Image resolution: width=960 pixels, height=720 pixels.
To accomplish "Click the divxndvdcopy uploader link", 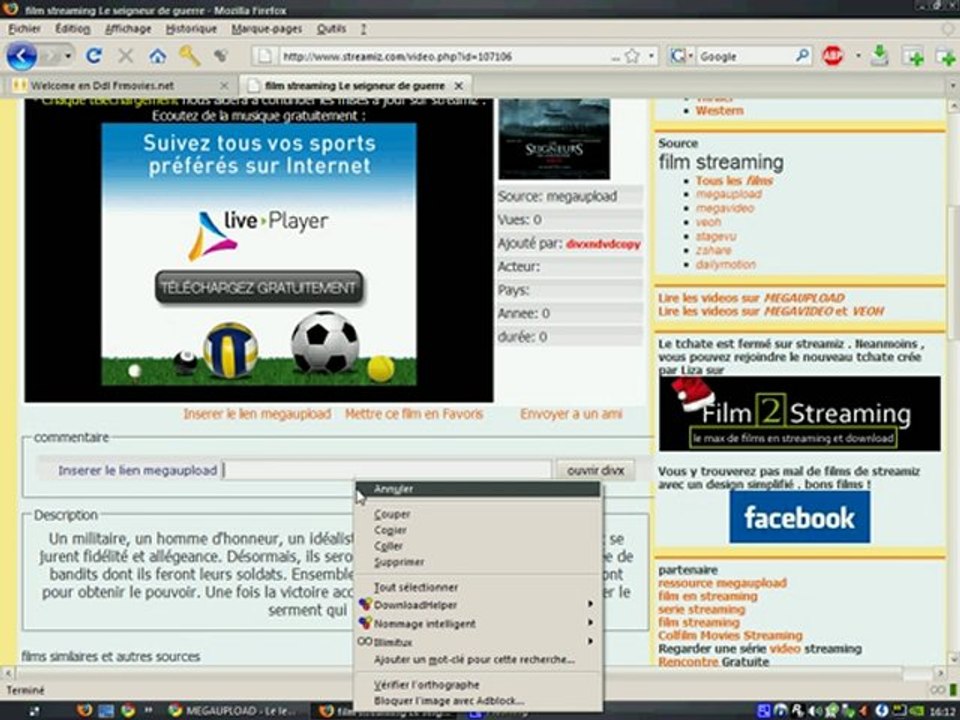I will tap(603, 244).
